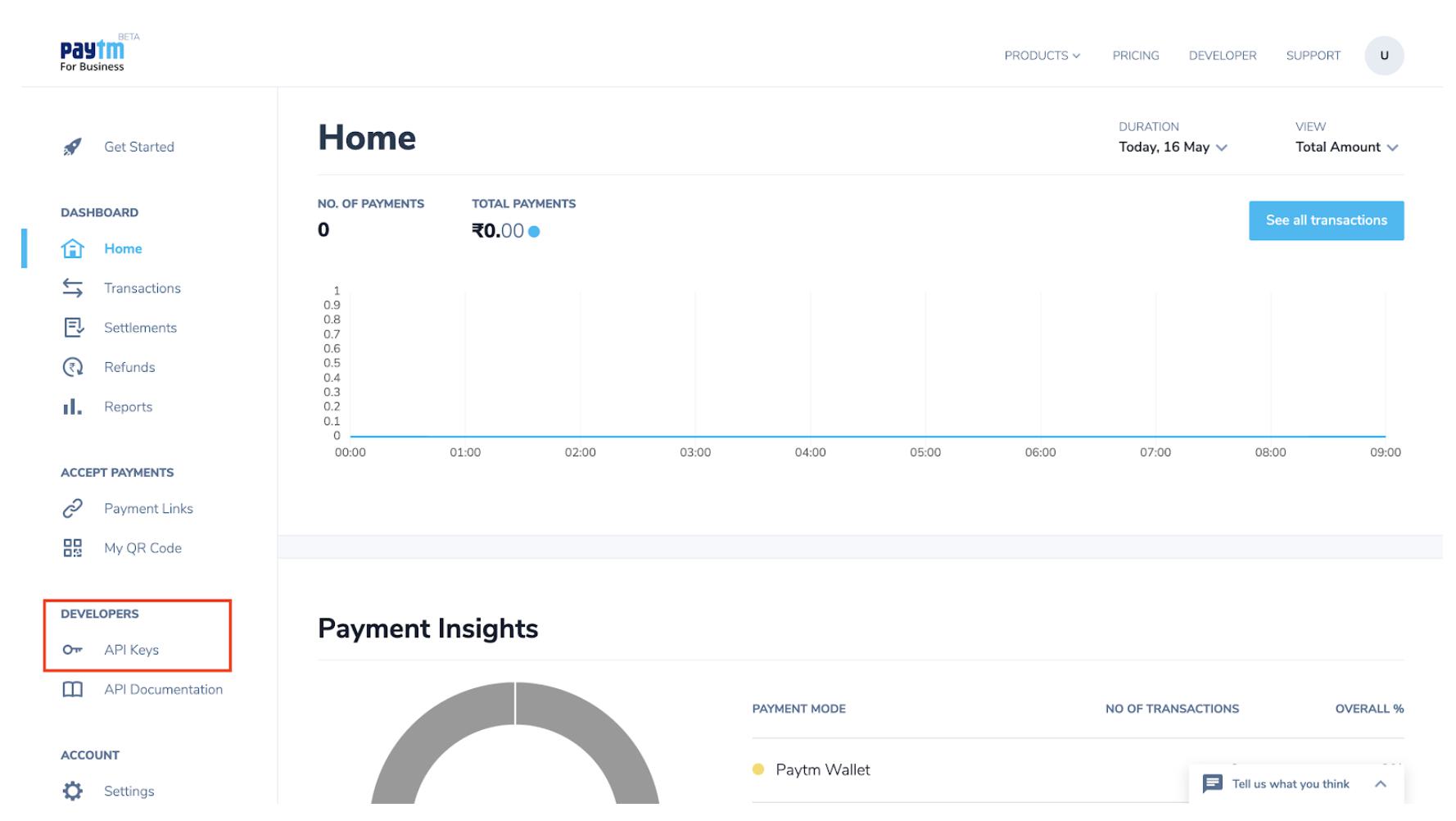The height and width of the screenshot is (821, 1456).
Task: Click the blue dot next to ₹0.00
Action: [x=534, y=232]
